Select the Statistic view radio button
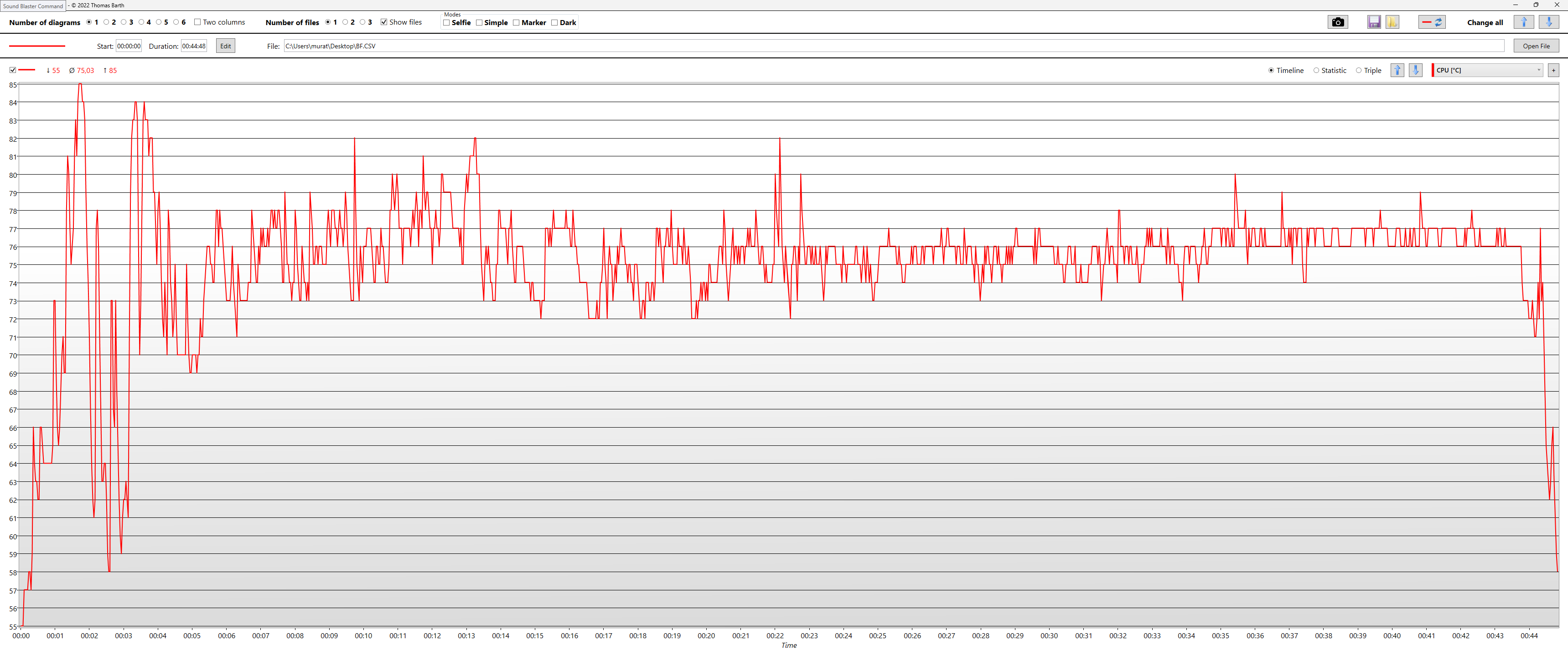The width and height of the screenshot is (1568, 656). point(1316,71)
